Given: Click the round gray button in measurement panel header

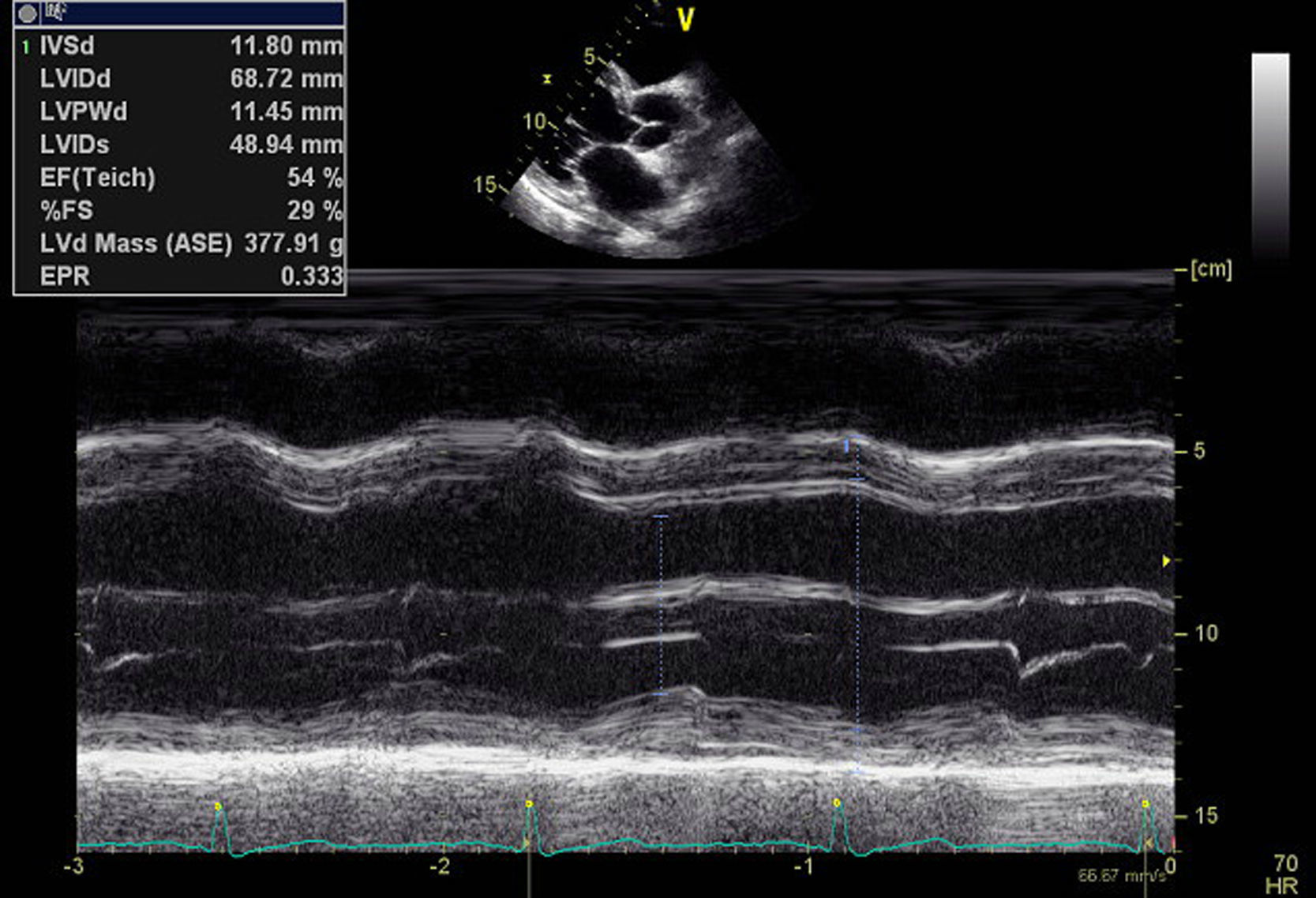Looking at the screenshot, I should (x=28, y=13).
